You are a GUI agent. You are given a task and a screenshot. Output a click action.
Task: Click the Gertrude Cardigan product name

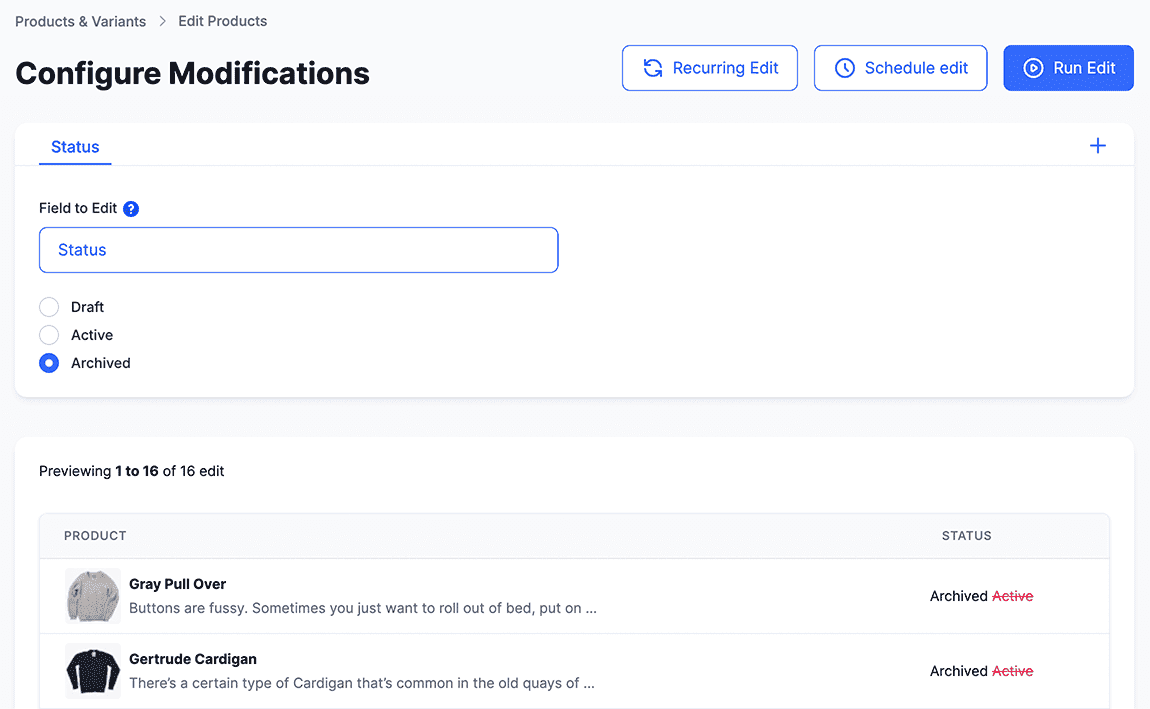pos(193,659)
